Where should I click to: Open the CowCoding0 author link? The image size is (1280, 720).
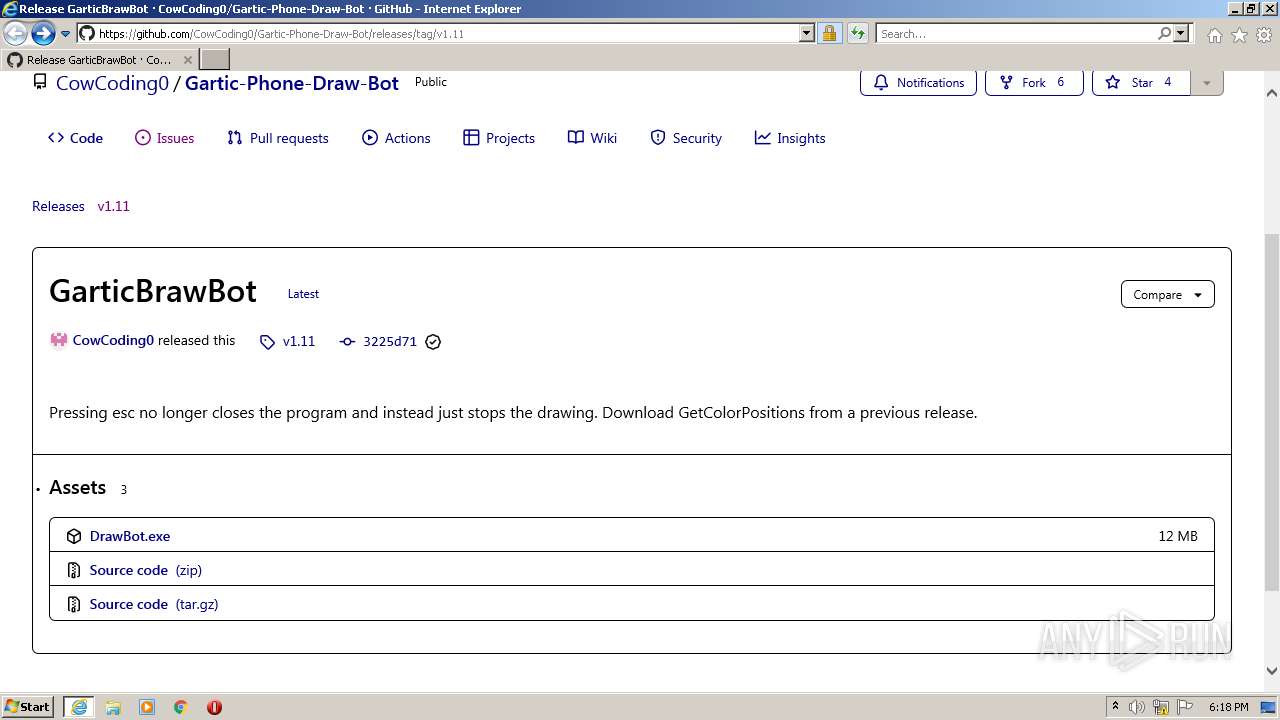[x=113, y=340]
